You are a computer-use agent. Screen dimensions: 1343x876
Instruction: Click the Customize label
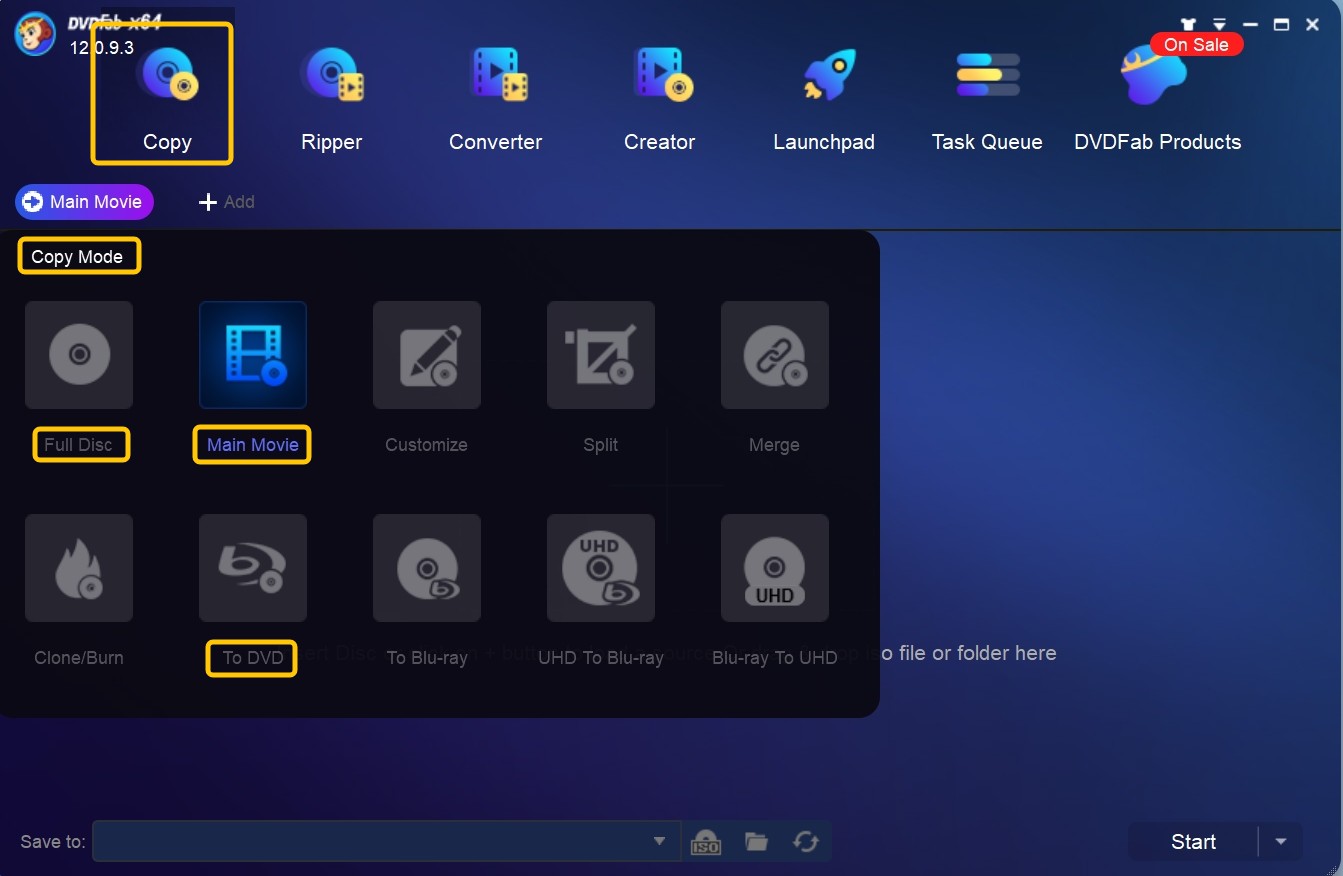(427, 445)
